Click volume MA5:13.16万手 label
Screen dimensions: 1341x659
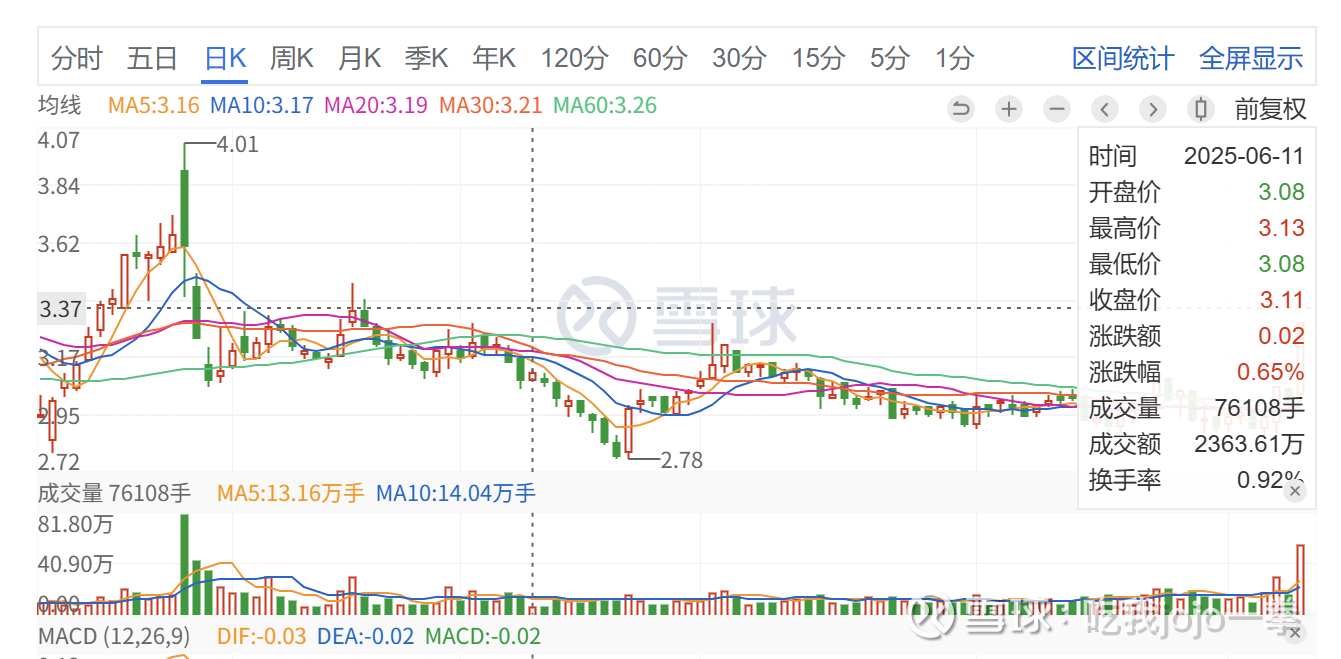pos(291,492)
